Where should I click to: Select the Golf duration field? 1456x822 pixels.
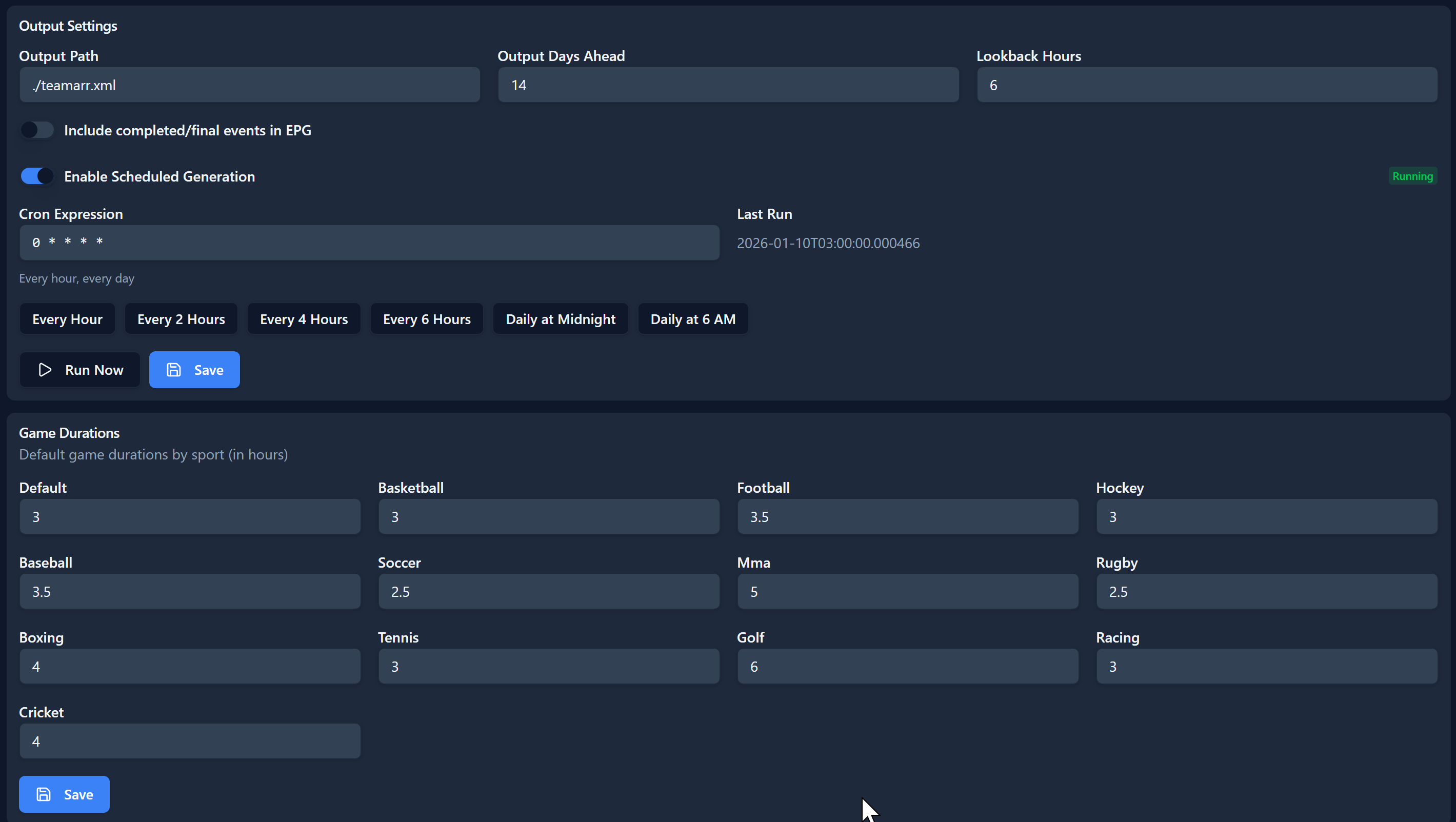coord(907,667)
